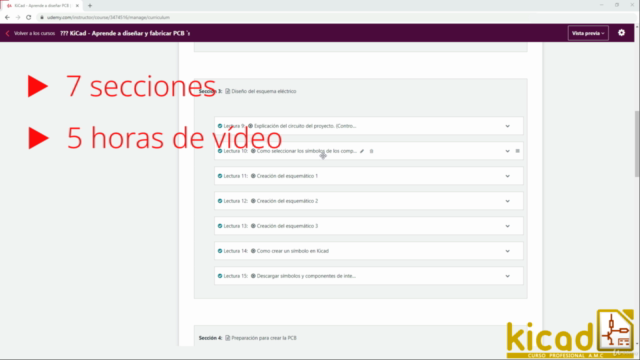Expand Lectura 13 chevron

coord(507,226)
